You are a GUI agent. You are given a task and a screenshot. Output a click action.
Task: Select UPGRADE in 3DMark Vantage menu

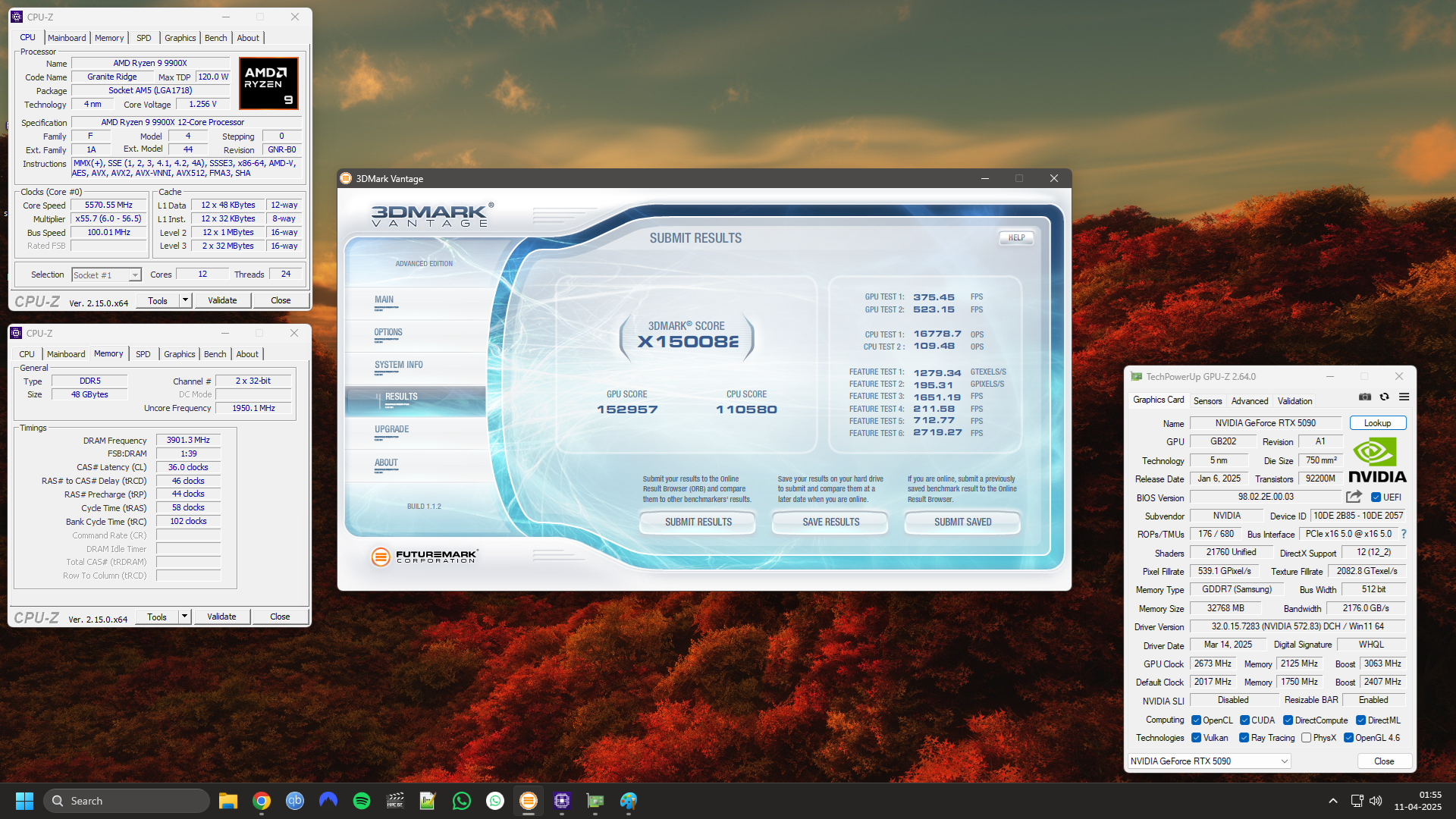click(x=391, y=429)
